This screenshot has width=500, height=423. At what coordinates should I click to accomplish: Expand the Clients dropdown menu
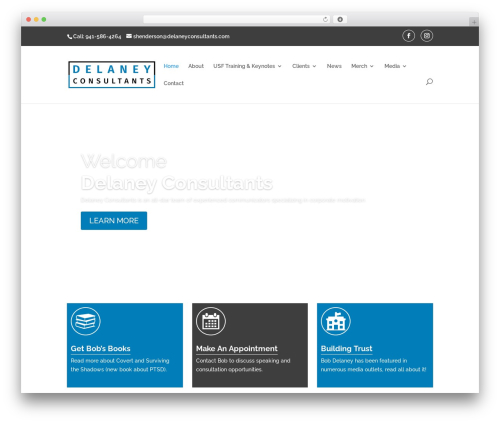click(x=304, y=66)
